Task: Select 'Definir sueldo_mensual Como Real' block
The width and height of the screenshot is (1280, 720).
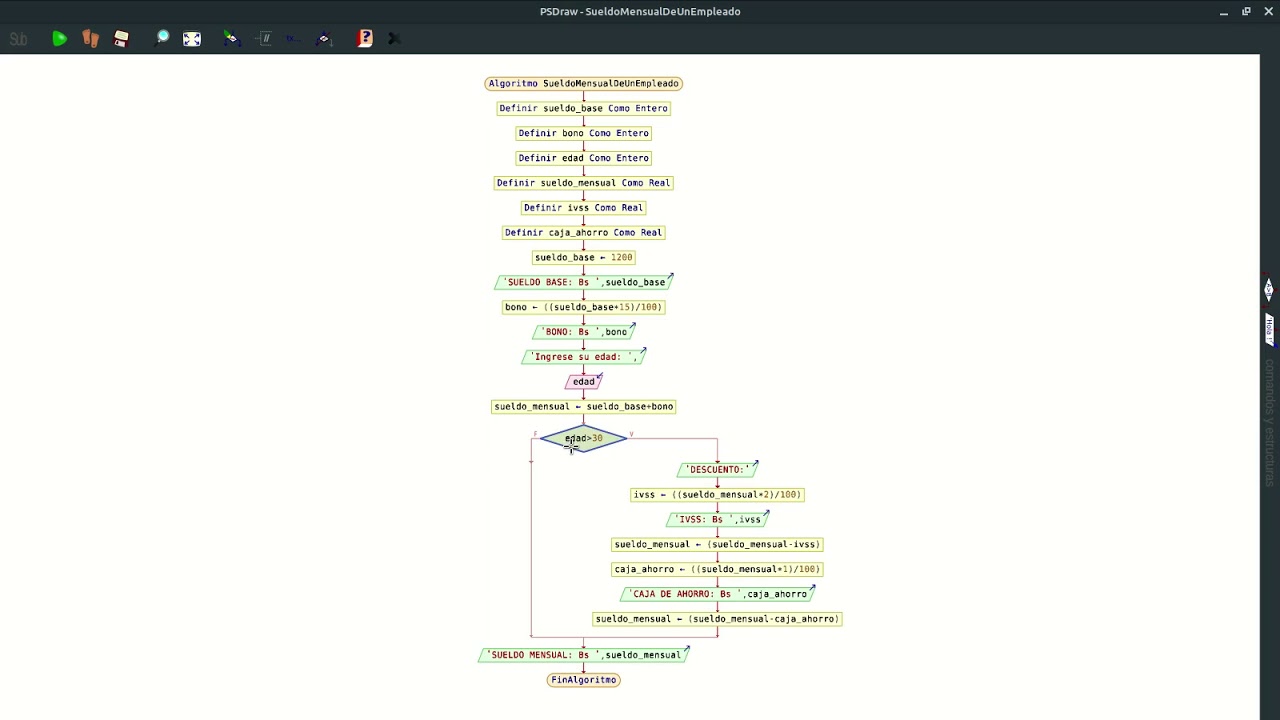Action: pyautogui.click(x=584, y=183)
